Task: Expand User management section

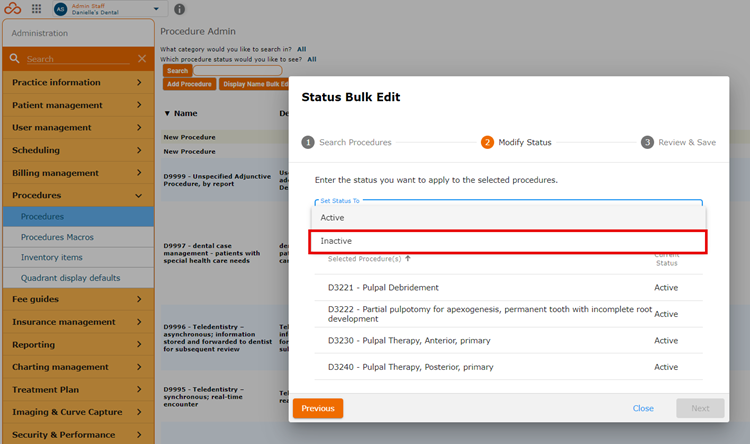Action: point(78,127)
